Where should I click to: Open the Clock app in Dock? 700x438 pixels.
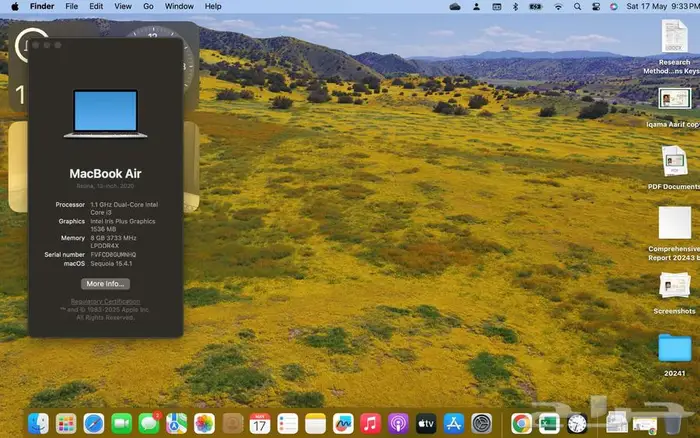(x=577, y=423)
